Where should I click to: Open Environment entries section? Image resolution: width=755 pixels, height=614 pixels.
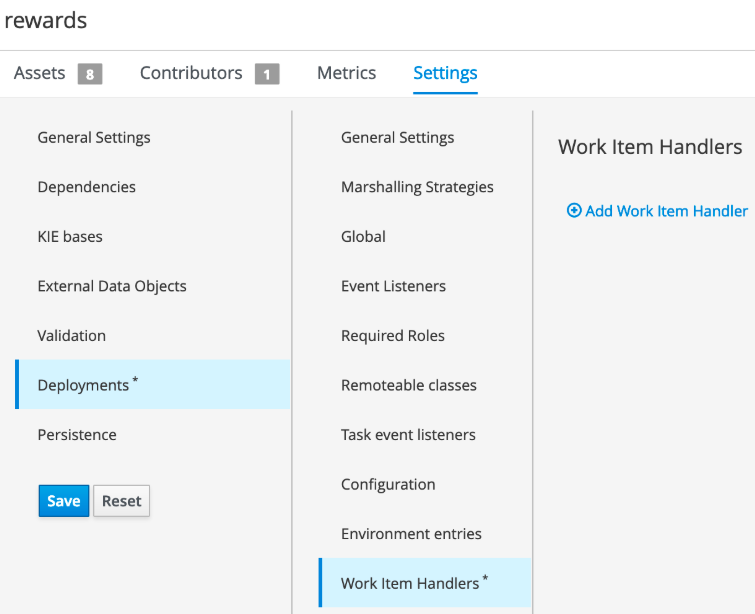[x=411, y=534]
